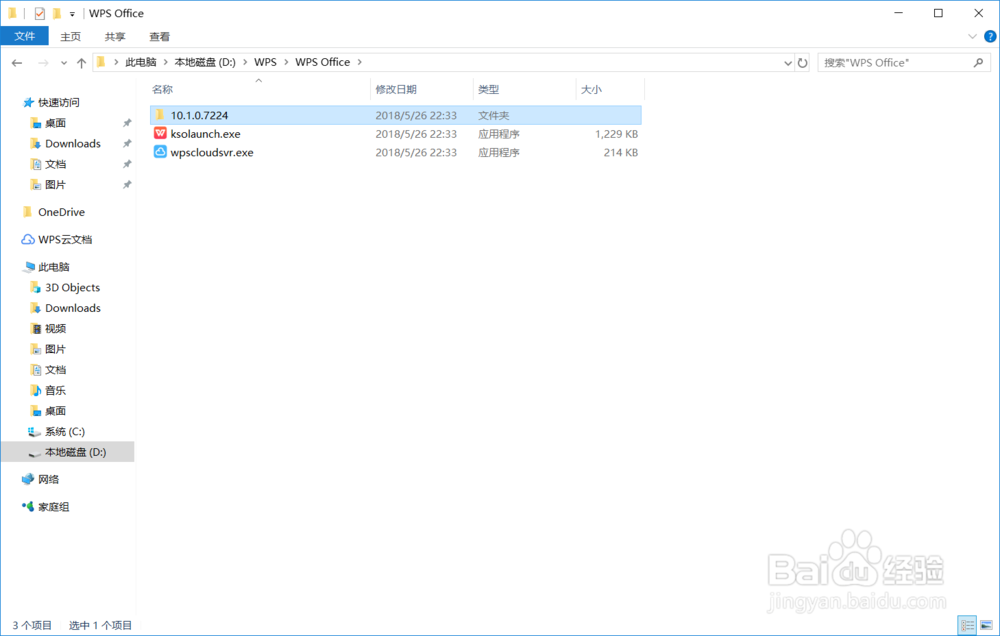This screenshot has width=1000, height=636.
Task: Open WPS云文档 in navigation pane
Action: coord(65,239)
